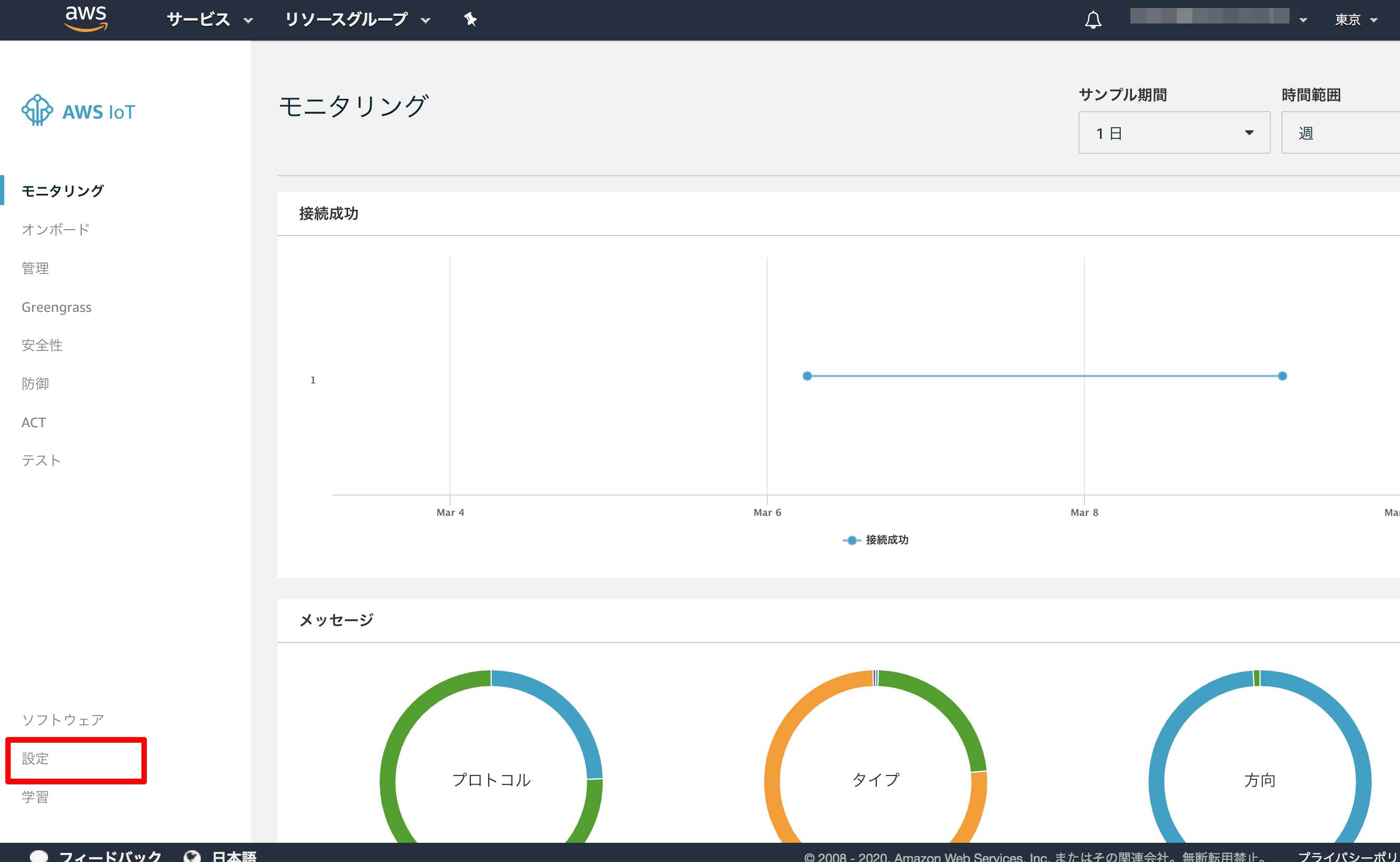Open ソフトウェア in the sidebar

click(x=62, y=720)
